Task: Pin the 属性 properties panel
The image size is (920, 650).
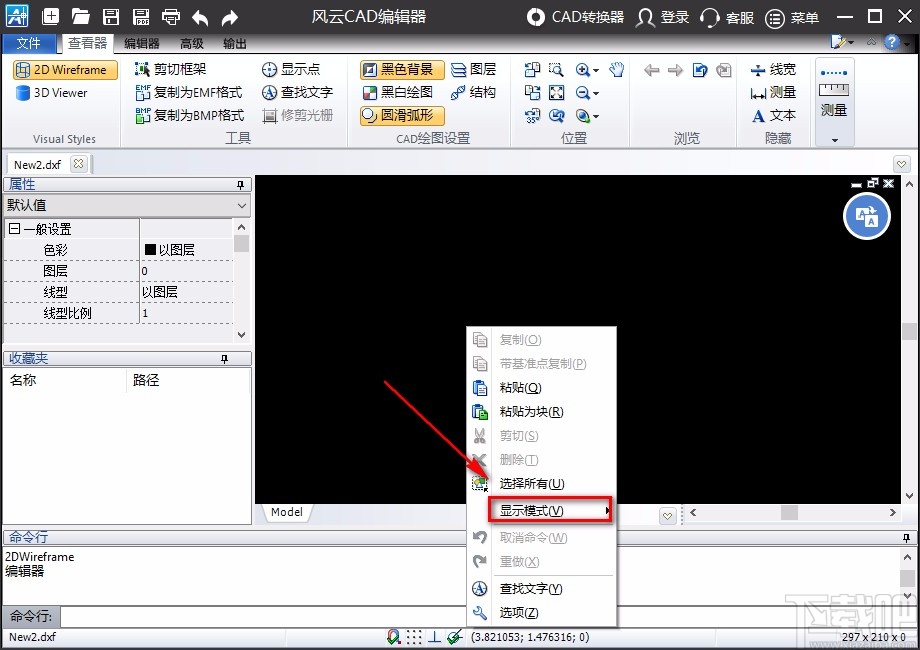Action: (x=240, y=185)
